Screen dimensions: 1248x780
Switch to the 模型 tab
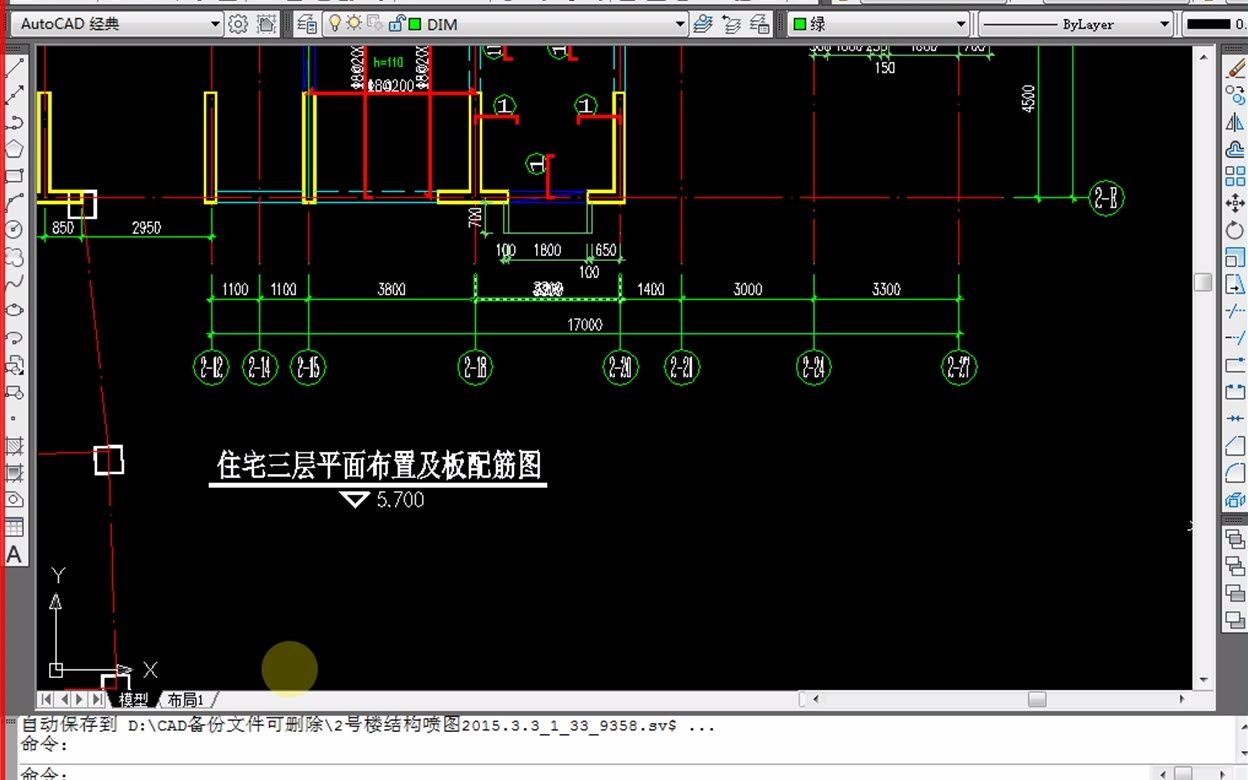coord(133,700)
